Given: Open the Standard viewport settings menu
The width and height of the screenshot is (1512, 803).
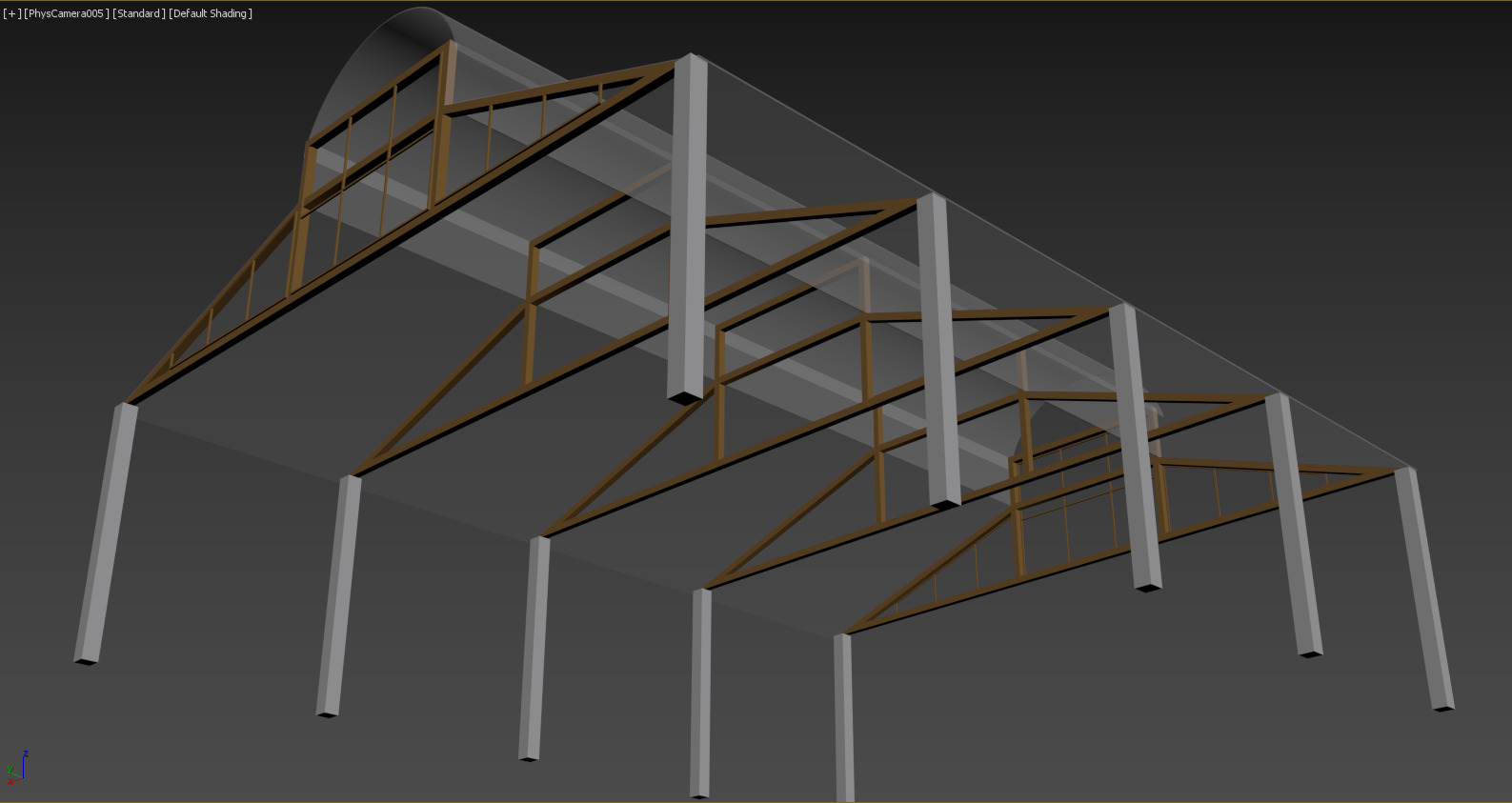Looking at the screenshot, I should coord(139,13).
